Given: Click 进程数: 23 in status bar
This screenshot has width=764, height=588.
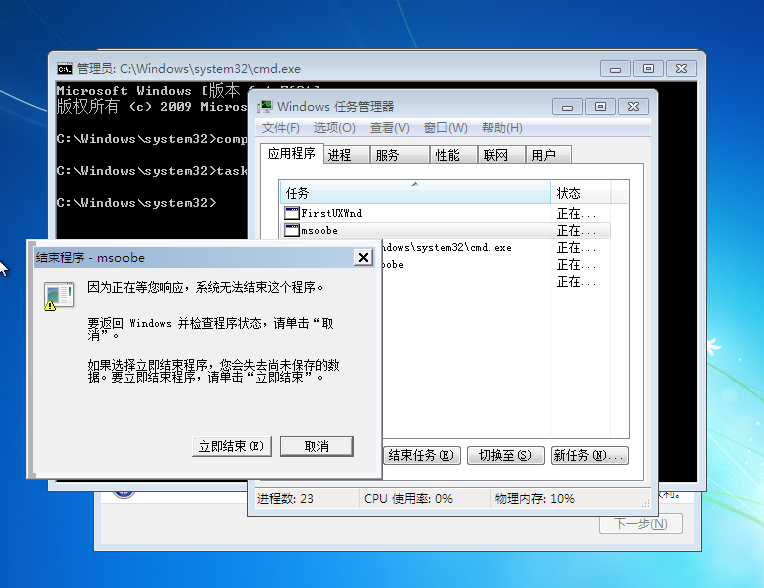Looking at the screenshot, I should (285, 498).
